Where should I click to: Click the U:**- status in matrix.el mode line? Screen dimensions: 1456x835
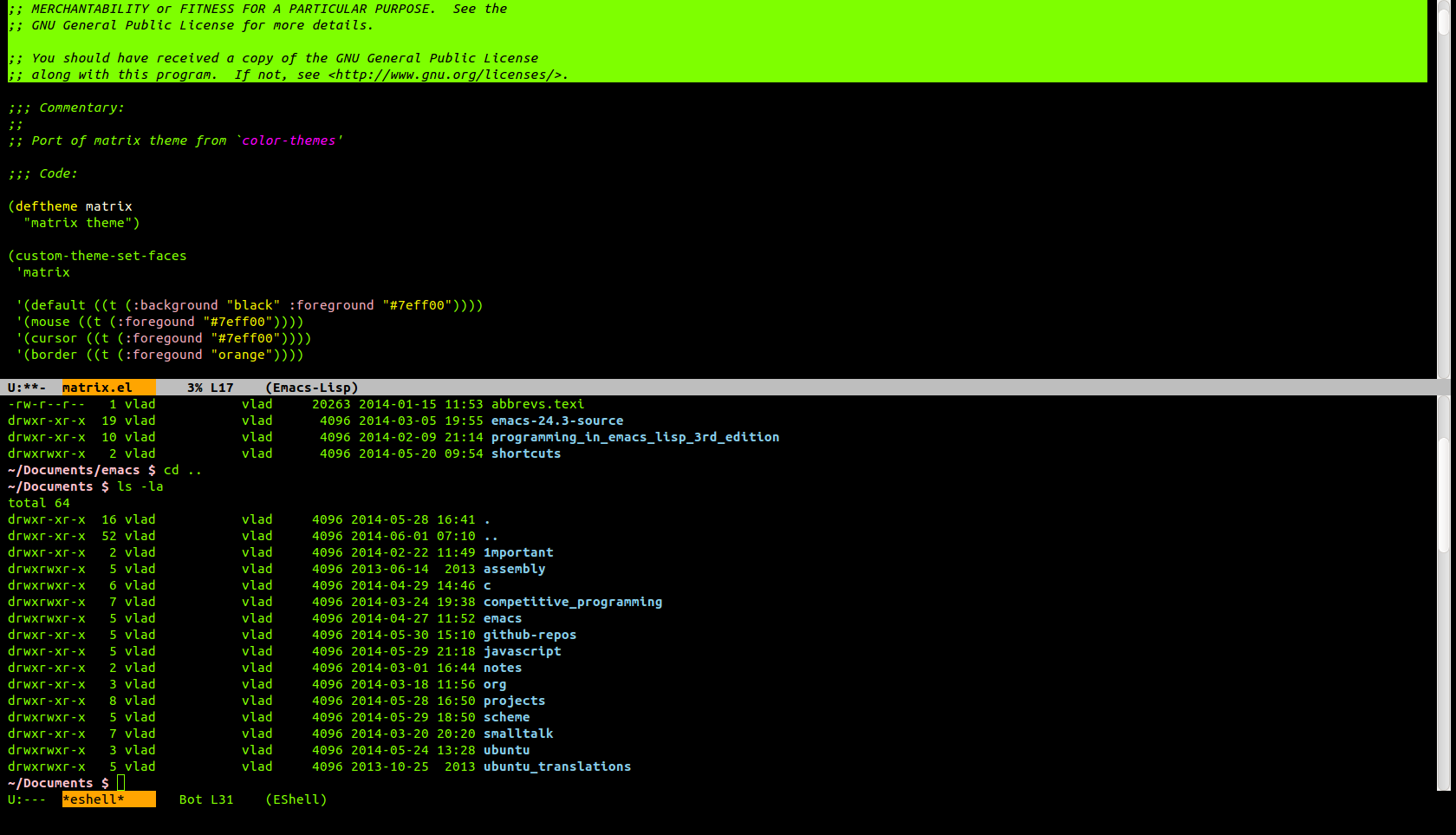(27, 388)
